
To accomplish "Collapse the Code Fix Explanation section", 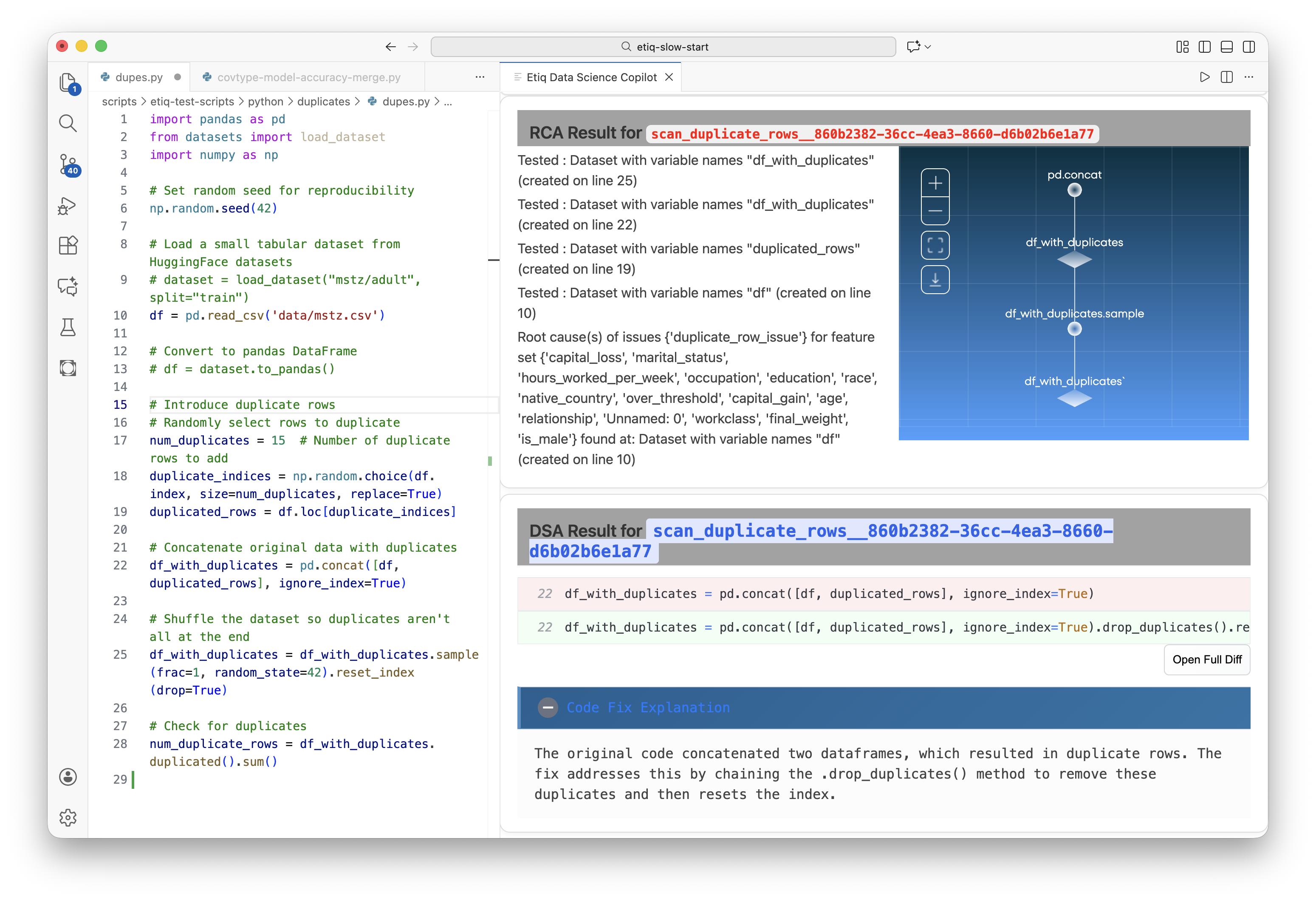I will [548, 708].
